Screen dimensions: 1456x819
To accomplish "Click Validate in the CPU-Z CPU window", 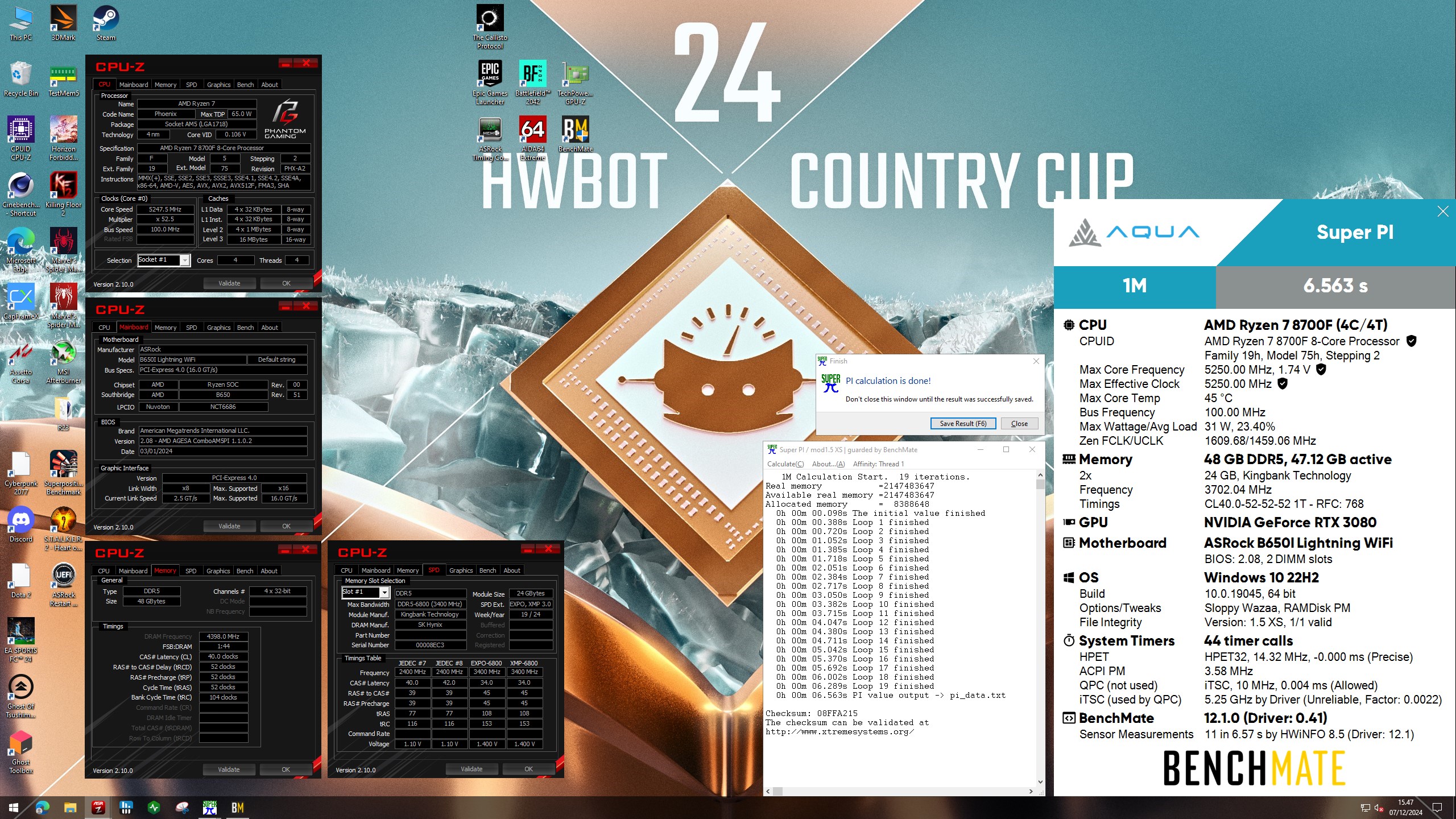I will click(229, 283).
